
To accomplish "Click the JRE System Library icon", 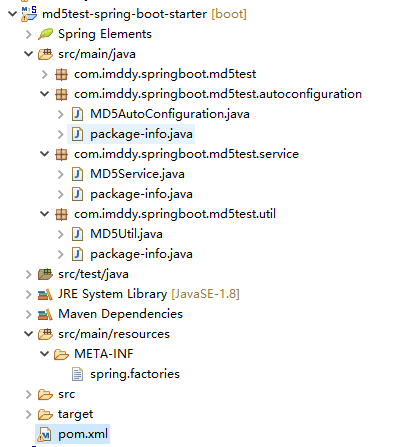I will click(x=45, y=294).
